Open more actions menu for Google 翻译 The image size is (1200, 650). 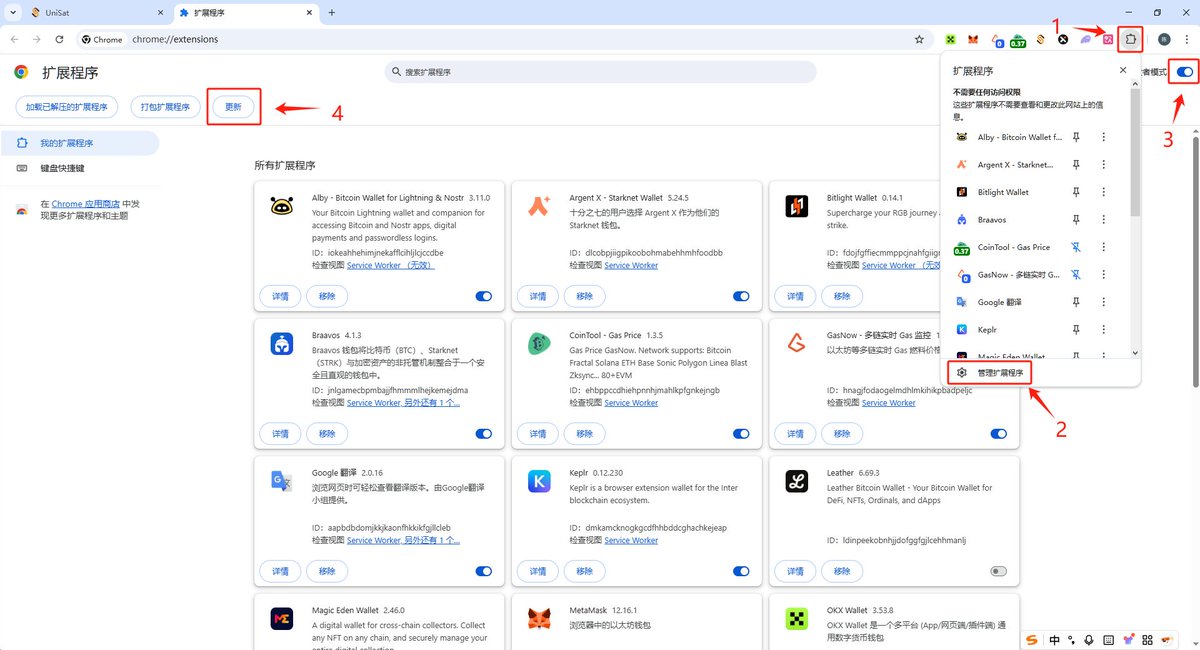(1103, 302)
